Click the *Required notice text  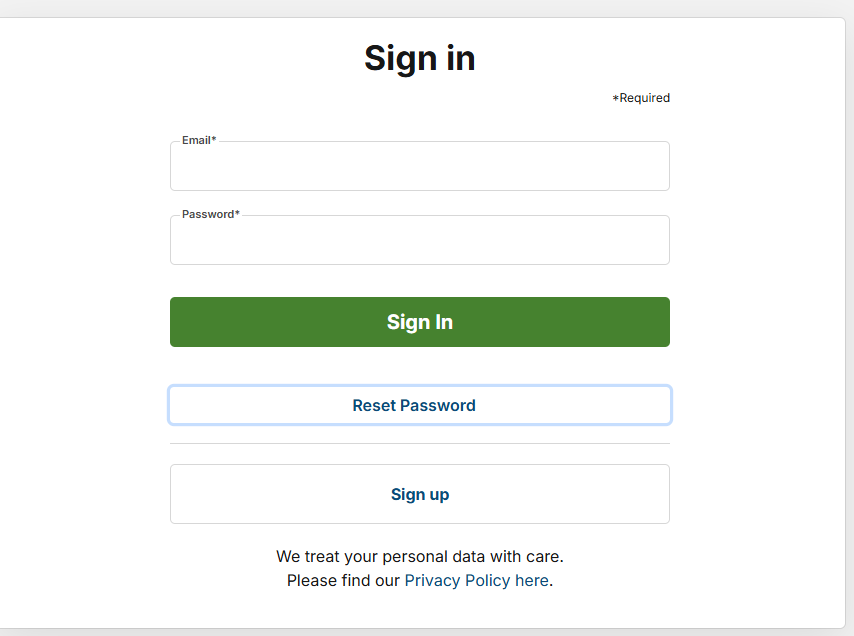coord(641,97)
